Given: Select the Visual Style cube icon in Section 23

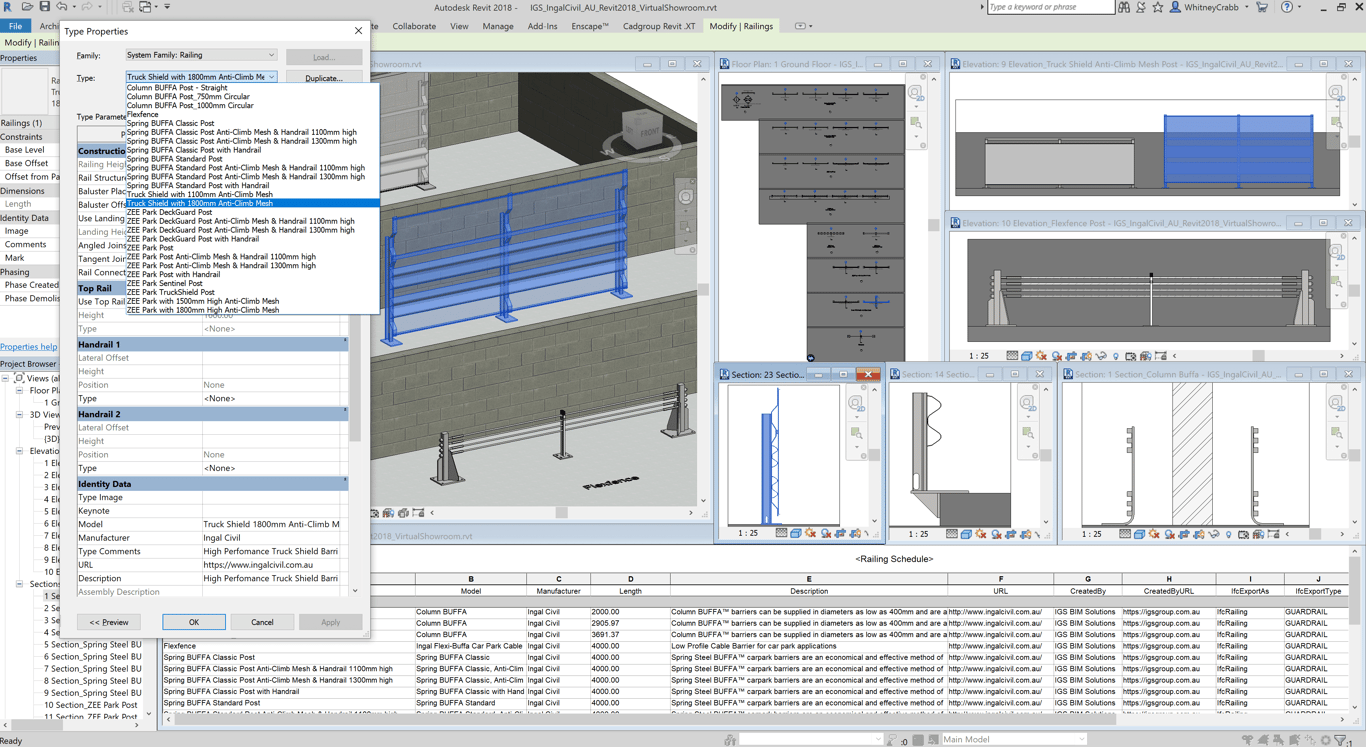Looking at the screenshot, I should (x=796, y=533).
